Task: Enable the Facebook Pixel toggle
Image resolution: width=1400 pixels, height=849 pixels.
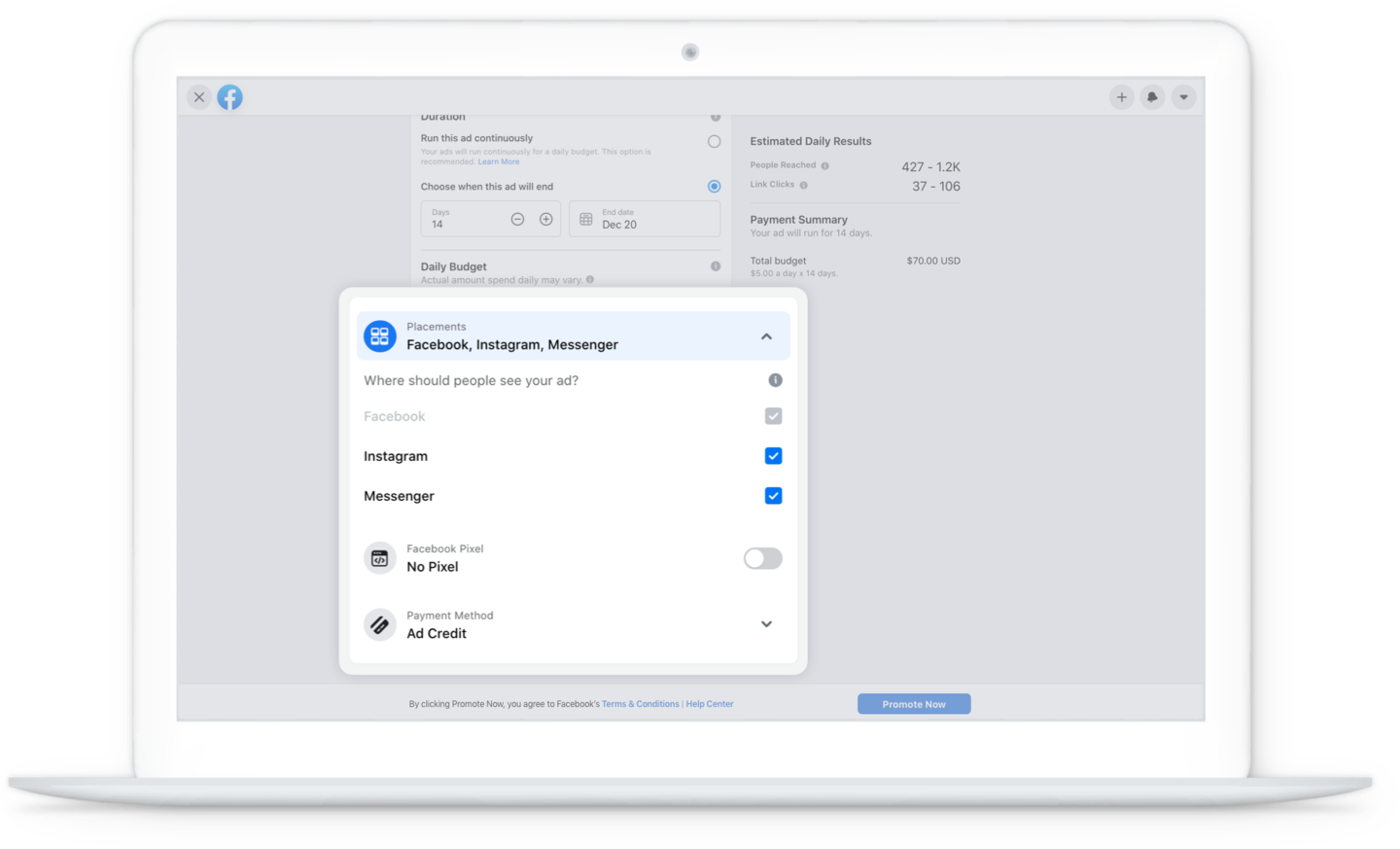Action: (x=763, y=558)
